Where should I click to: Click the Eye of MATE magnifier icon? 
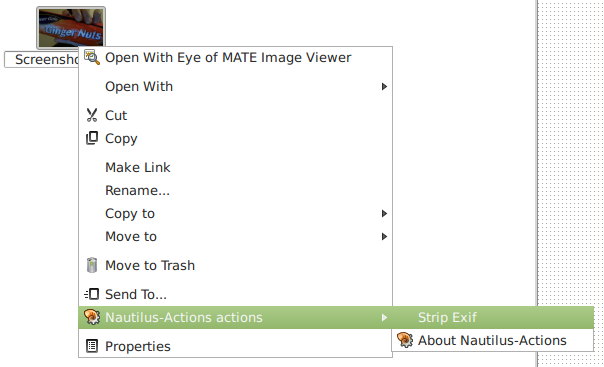(x=92, y=57)
